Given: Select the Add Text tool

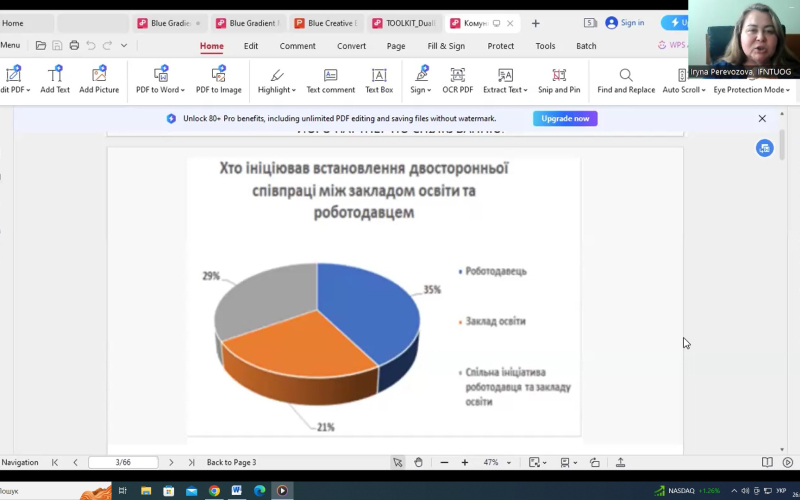Looking at the screenshot, I should [x=55, y=80].
